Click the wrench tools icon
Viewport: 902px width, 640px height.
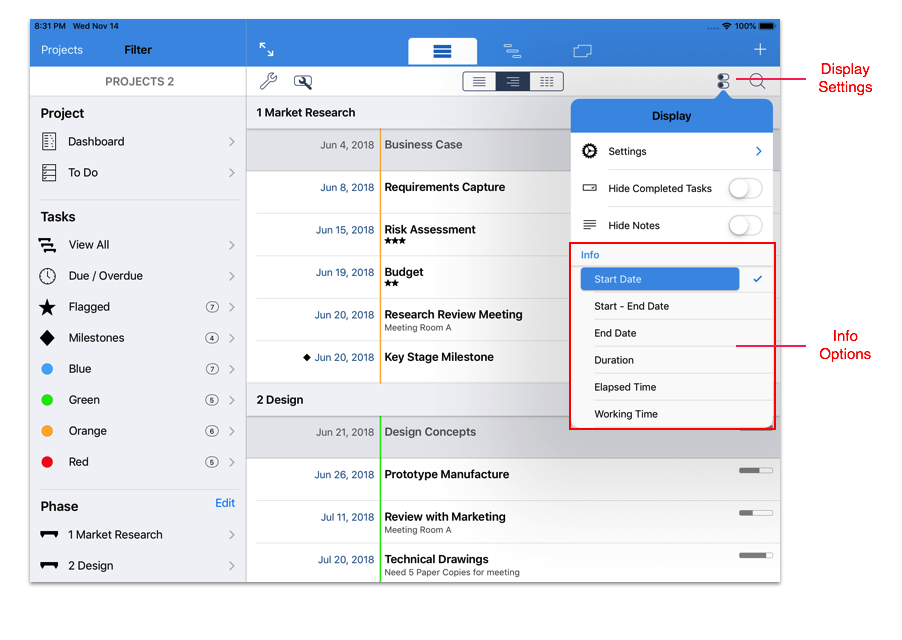(267, 82)
